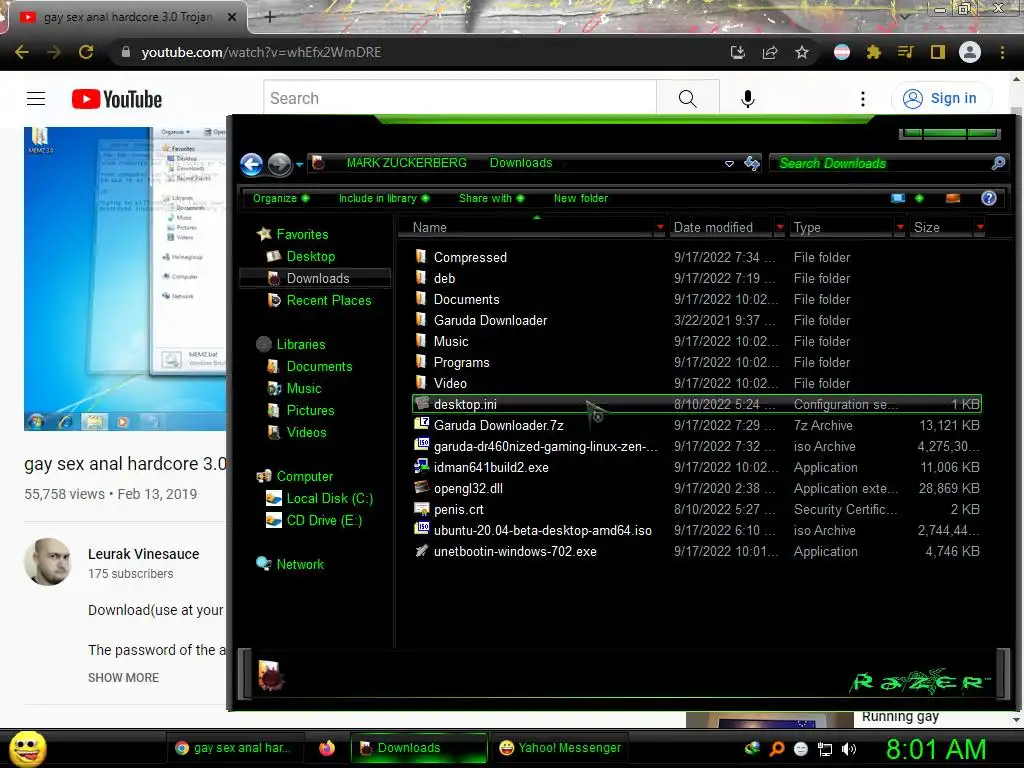
Task: Open Leurak Vinesauce channel link
Action: 144,554
